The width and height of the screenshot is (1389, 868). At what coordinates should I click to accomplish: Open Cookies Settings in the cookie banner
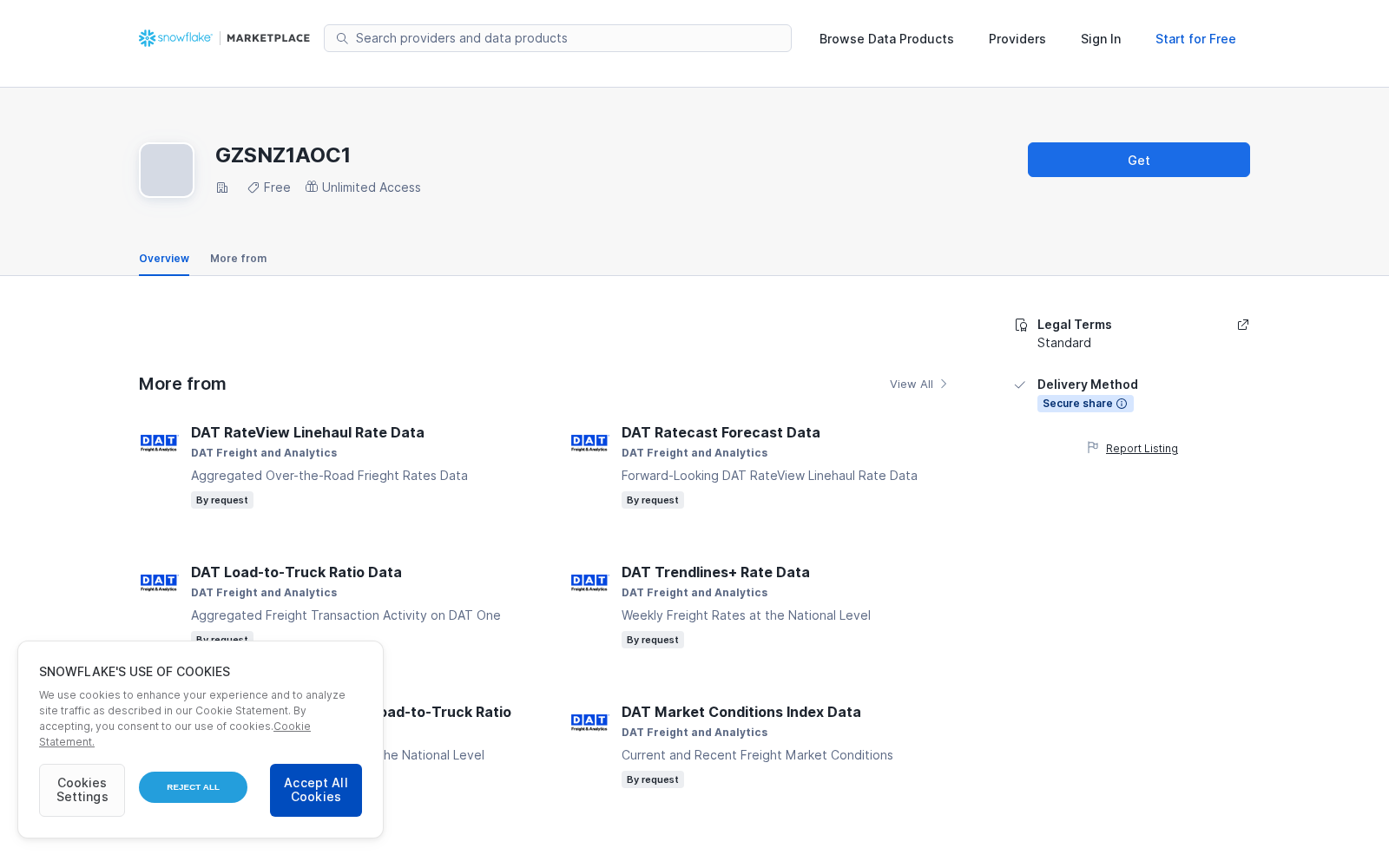pos(82,790)
